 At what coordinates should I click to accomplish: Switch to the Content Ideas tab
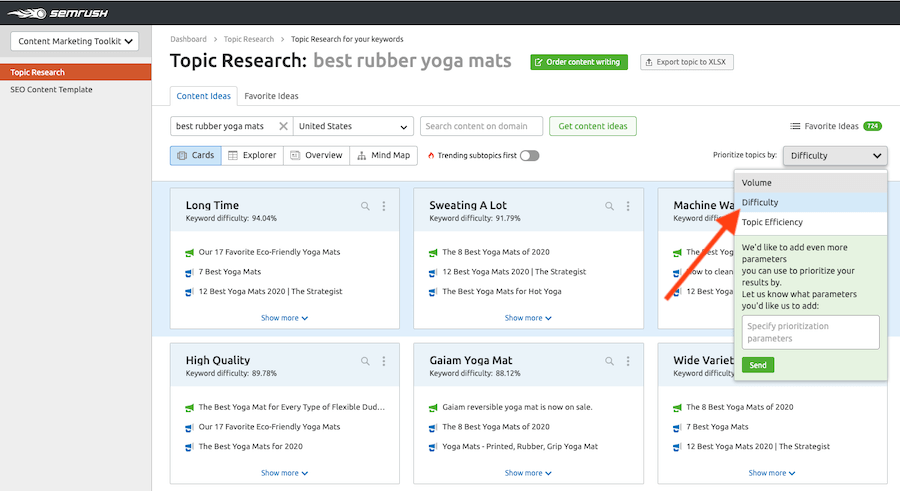pyautogui.click(x=203, y=96)
